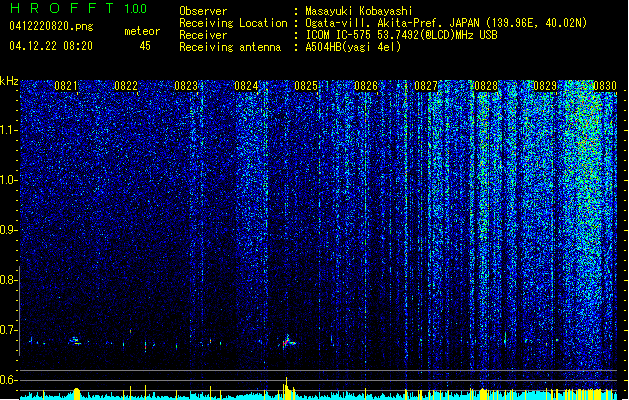
Task: Click the antenna A504HB(yagi 4el) text
Action: (x=353, y=47)
